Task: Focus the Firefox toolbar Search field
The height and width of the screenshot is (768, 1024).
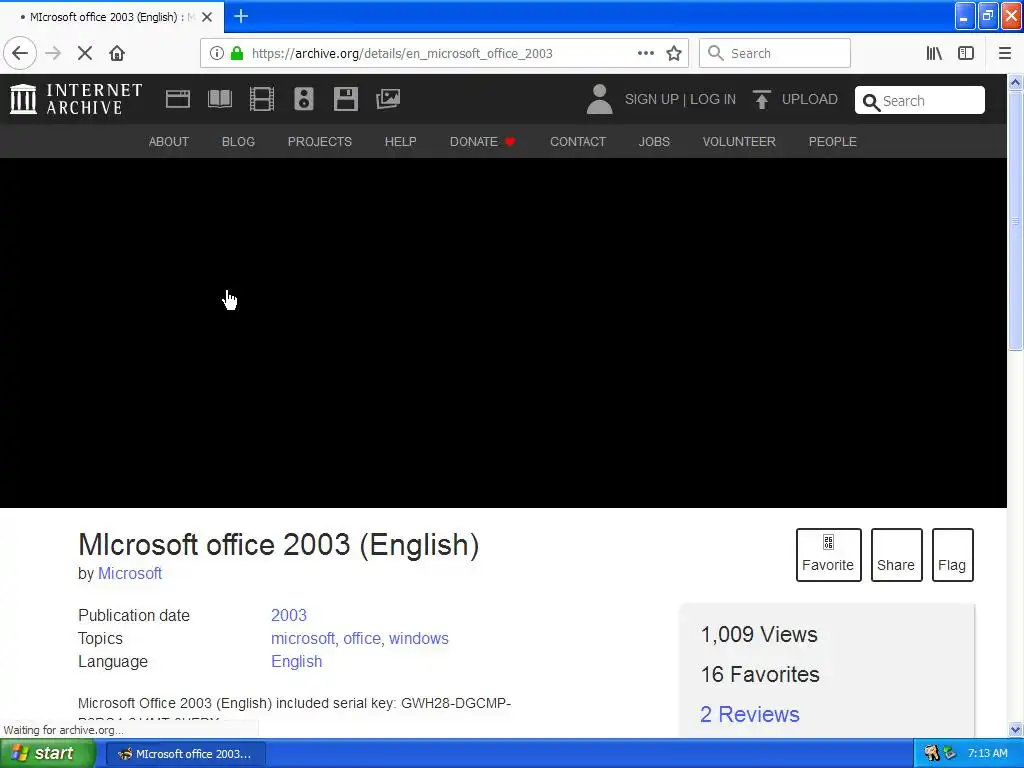Action: [x=775, y=53]
